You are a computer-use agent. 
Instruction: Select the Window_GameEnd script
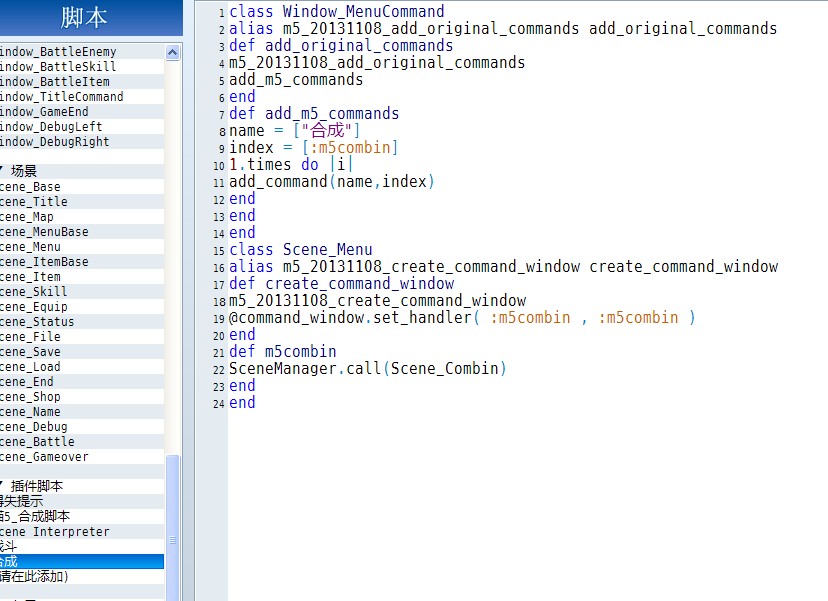pos(82,112)
